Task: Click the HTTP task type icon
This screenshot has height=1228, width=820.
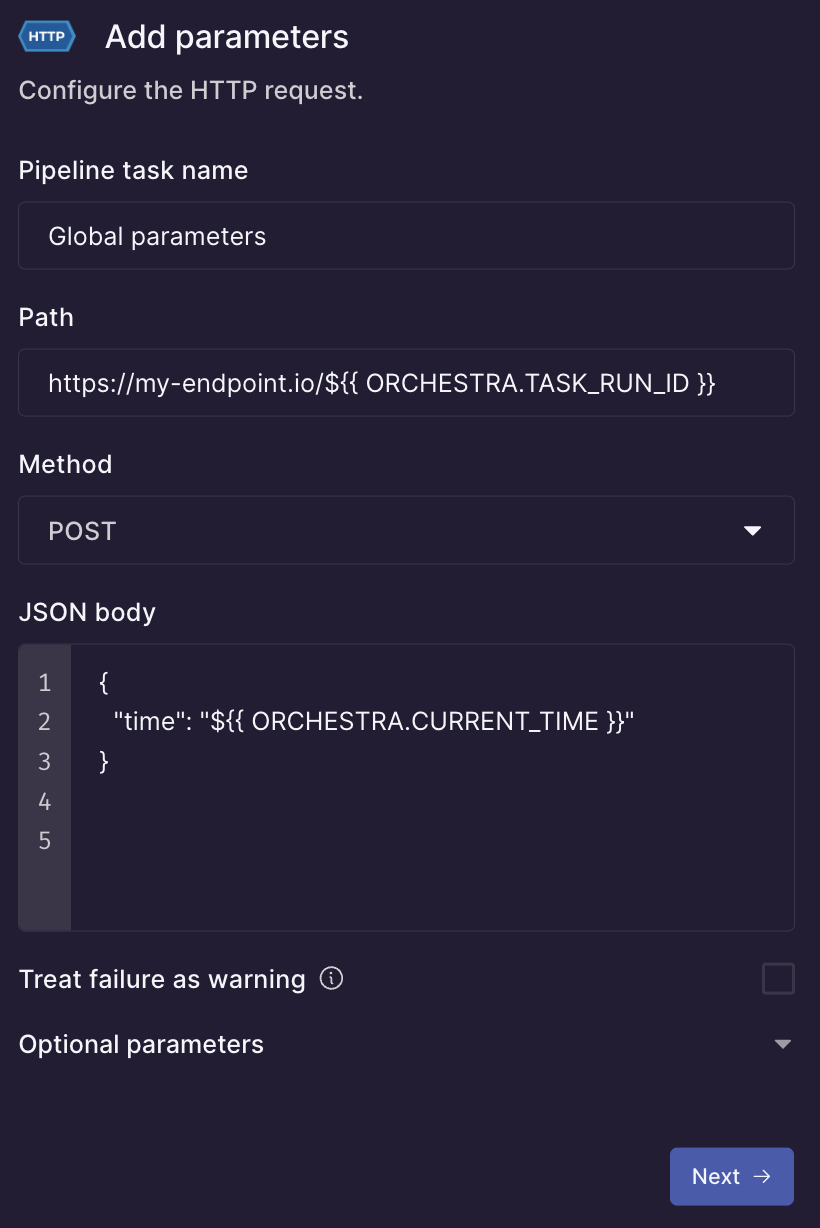Action: [46, 36]
